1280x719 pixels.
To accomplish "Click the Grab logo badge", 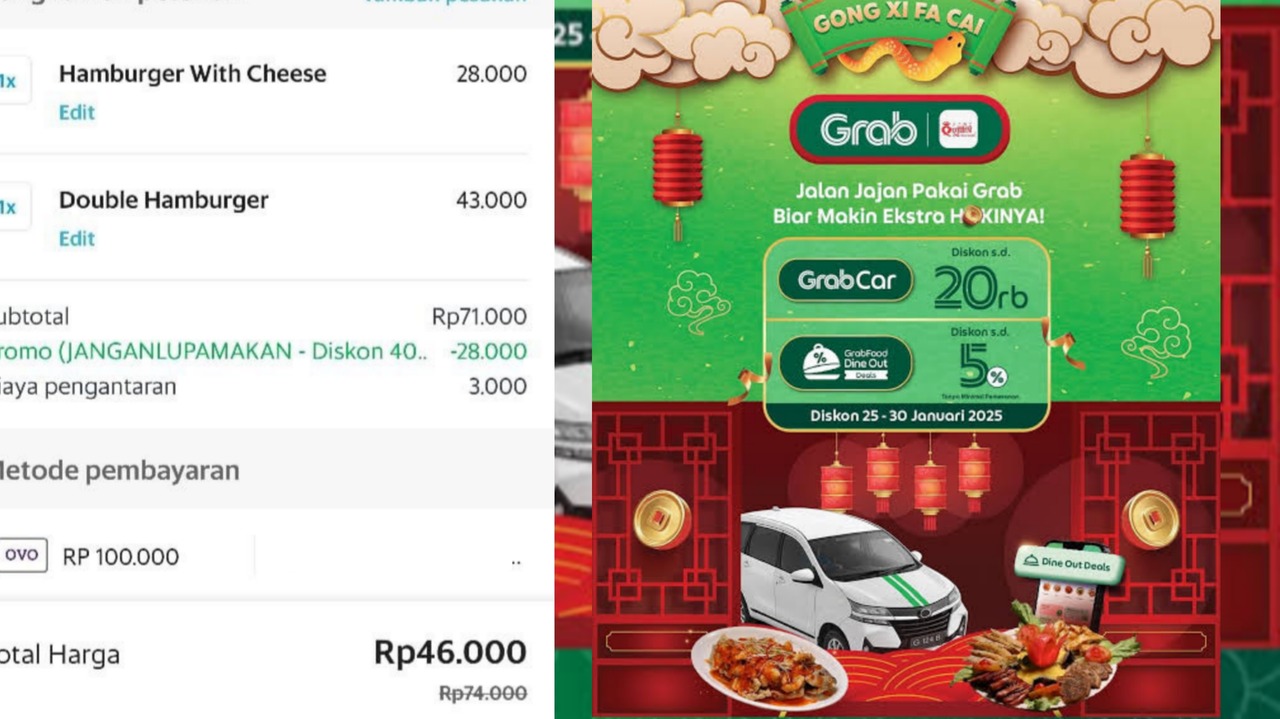I will click(899, 129).
